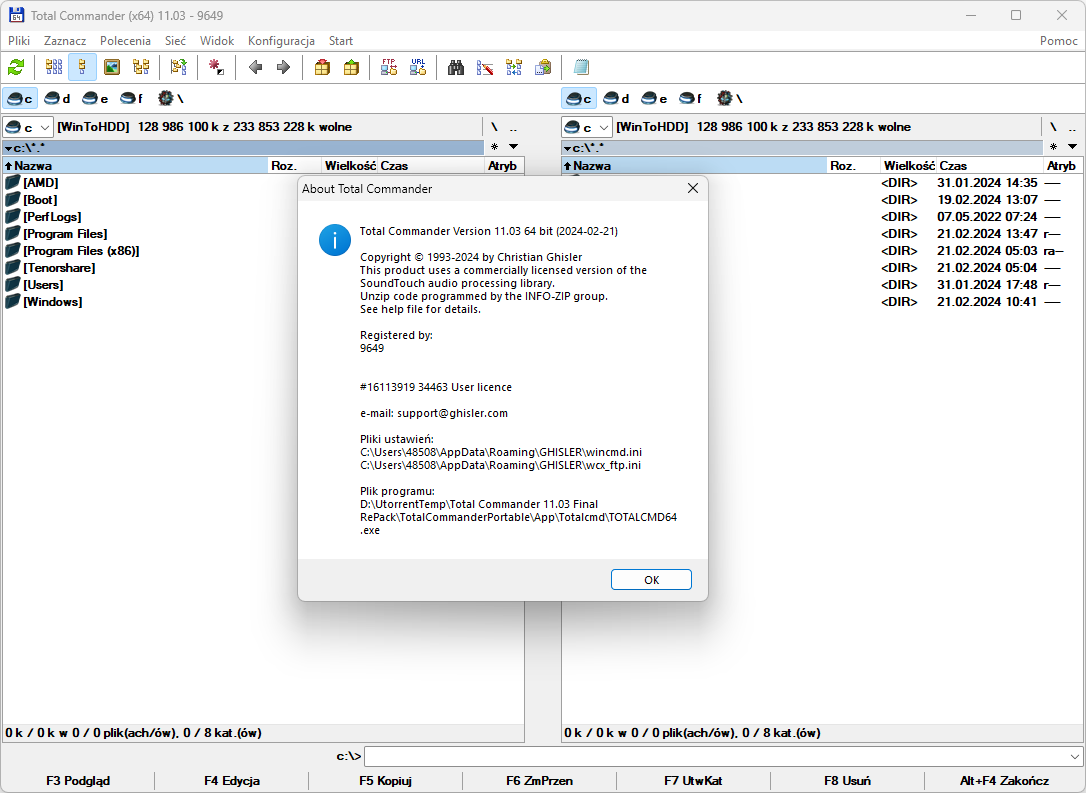Image resolution: width=1086 pixels, height=793 pixels.
Task: Open the Multi-rename tool icon
Action: tap(485, 67)
